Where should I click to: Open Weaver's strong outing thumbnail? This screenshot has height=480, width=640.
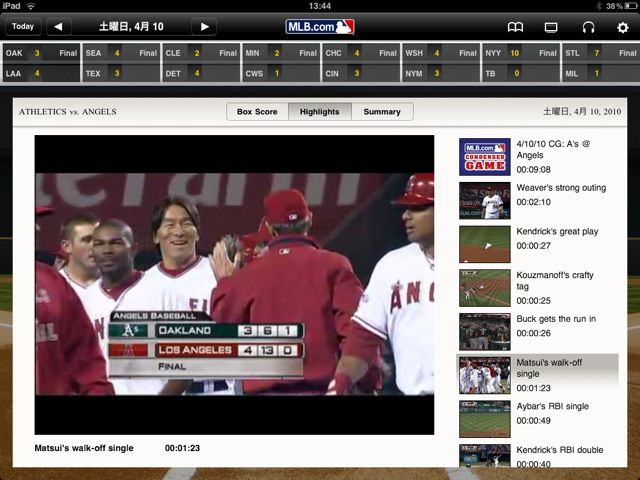(x=484, y=200)
